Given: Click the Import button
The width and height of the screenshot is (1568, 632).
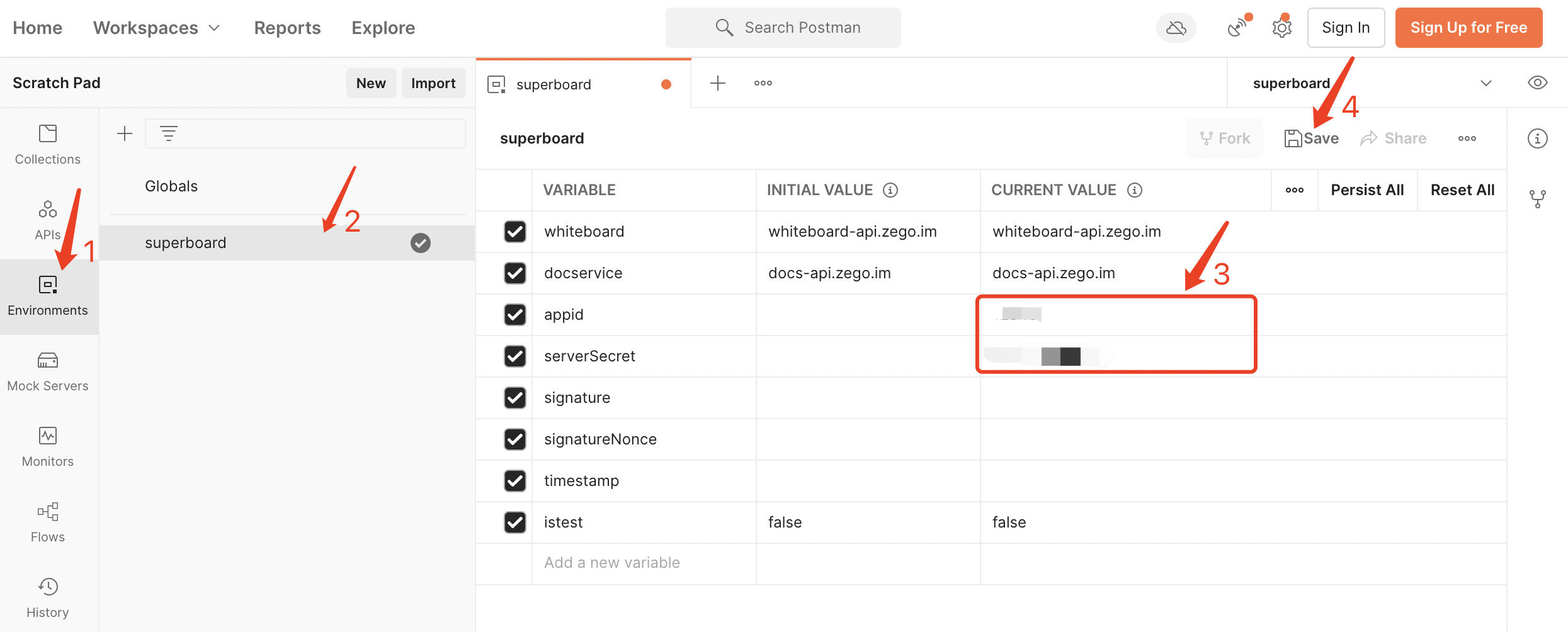Looking at the screenshot, I should coord(433,83).
